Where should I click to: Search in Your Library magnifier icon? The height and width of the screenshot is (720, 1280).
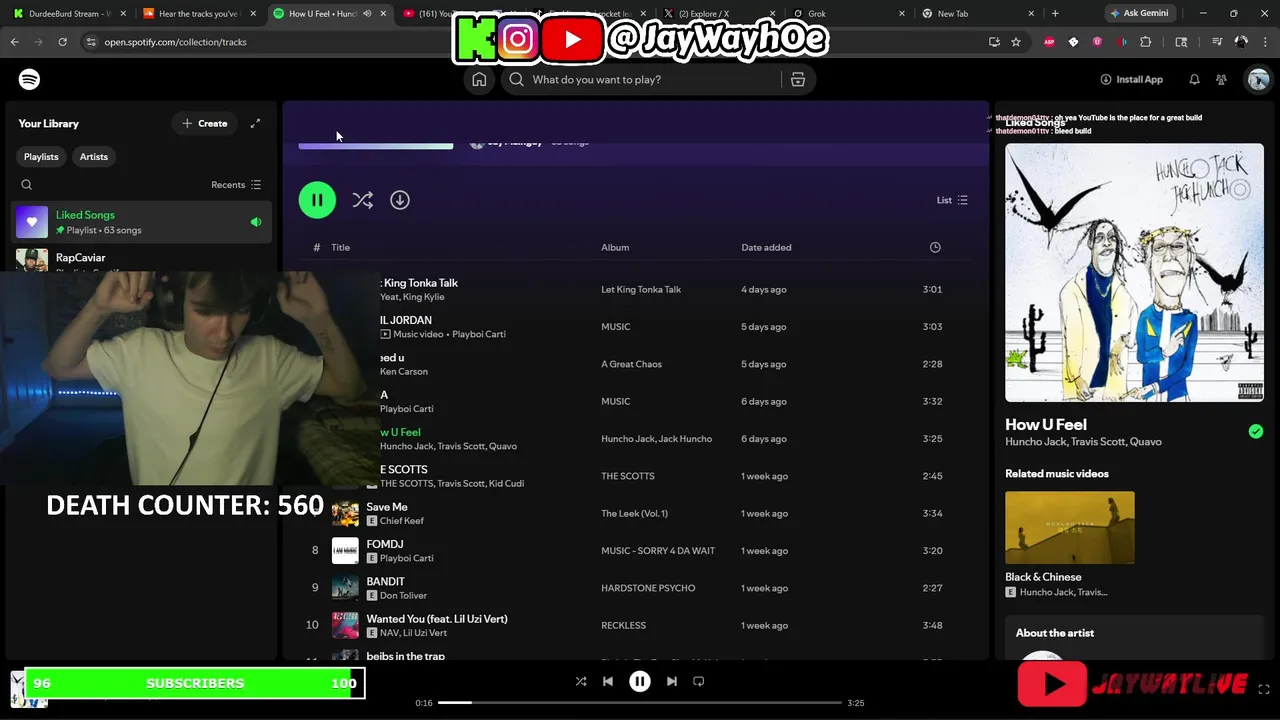tap(27, 184)
